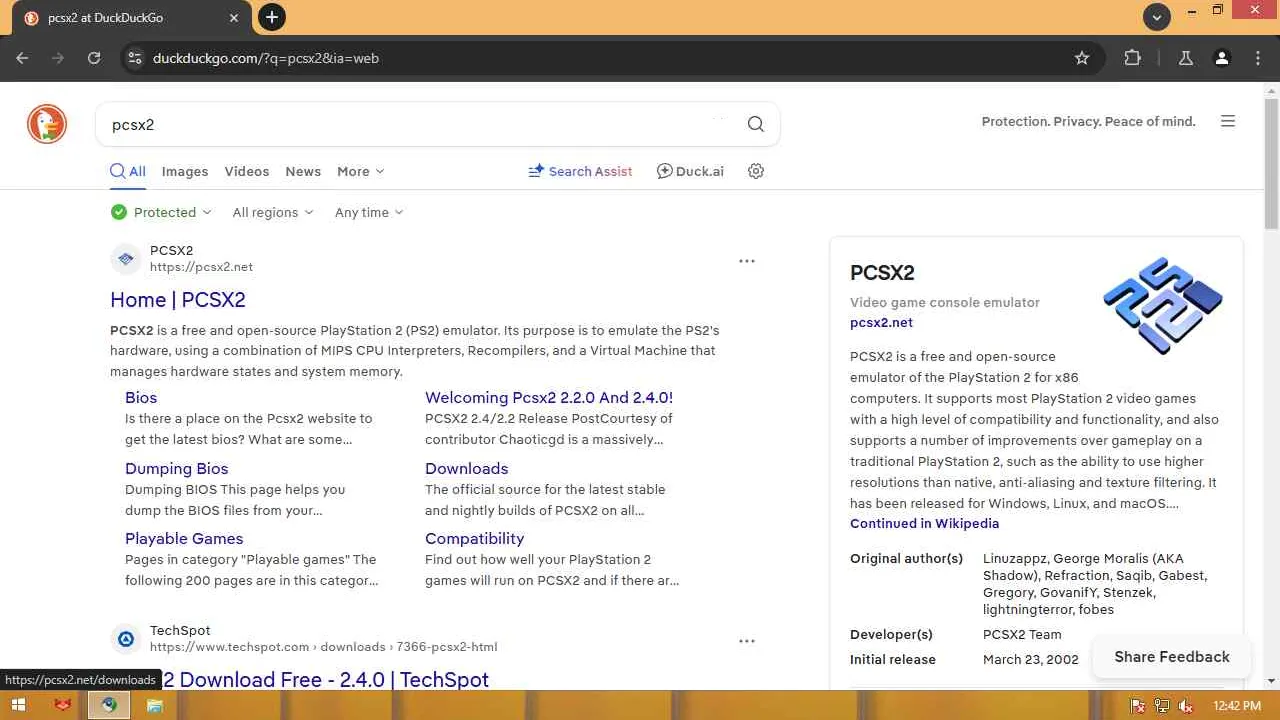Reload the current page

(94, 58)
